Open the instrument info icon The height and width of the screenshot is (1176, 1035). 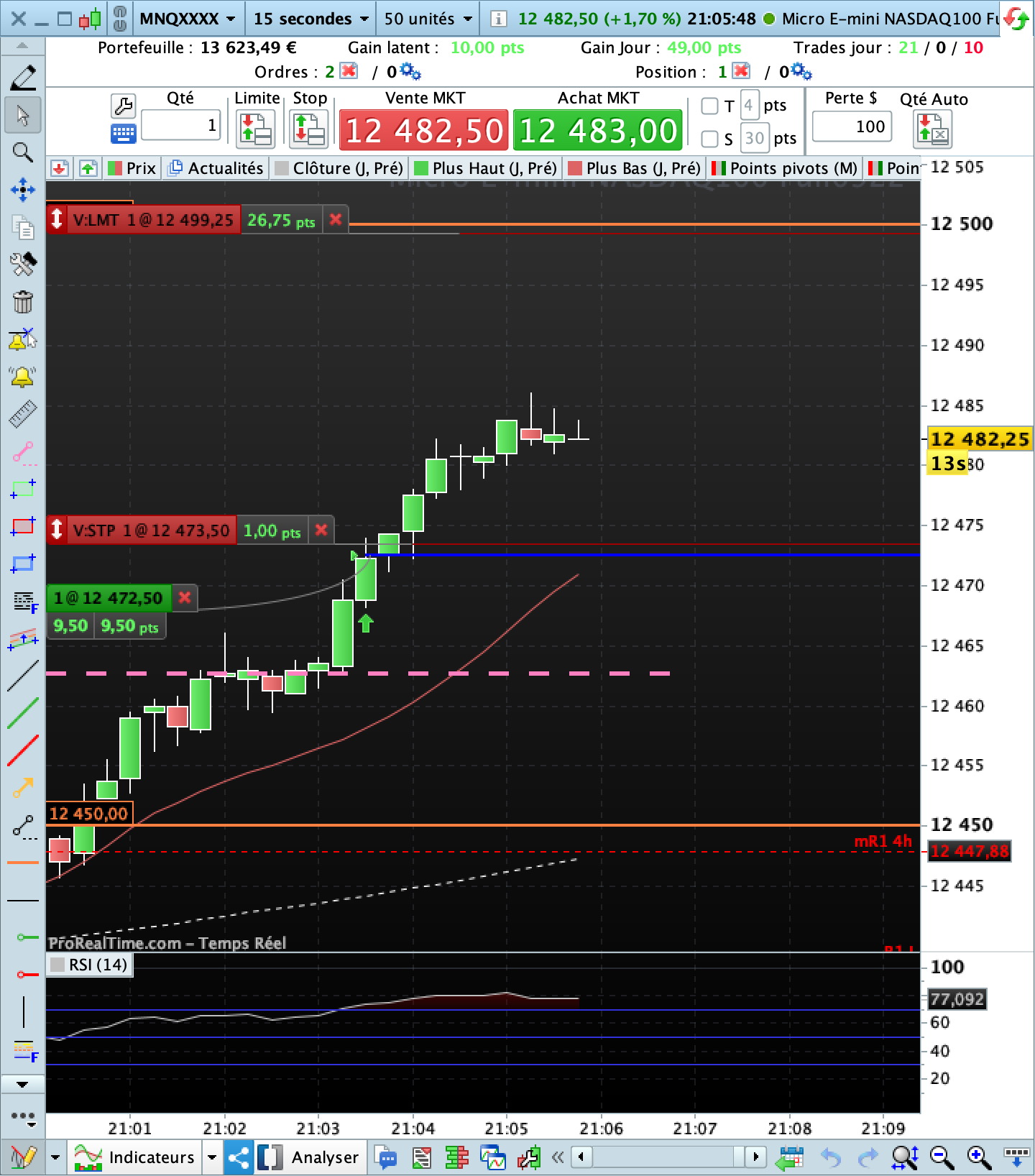[497, 19]
